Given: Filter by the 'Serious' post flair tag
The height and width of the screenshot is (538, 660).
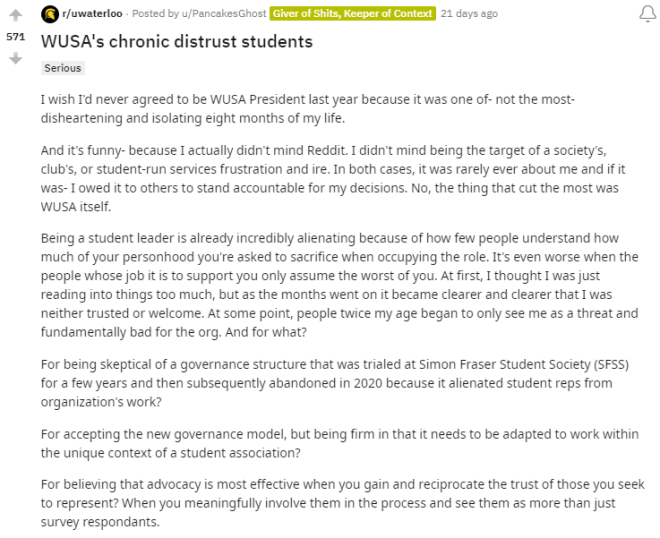Looking at the screenshot, I should click(63, 68).
